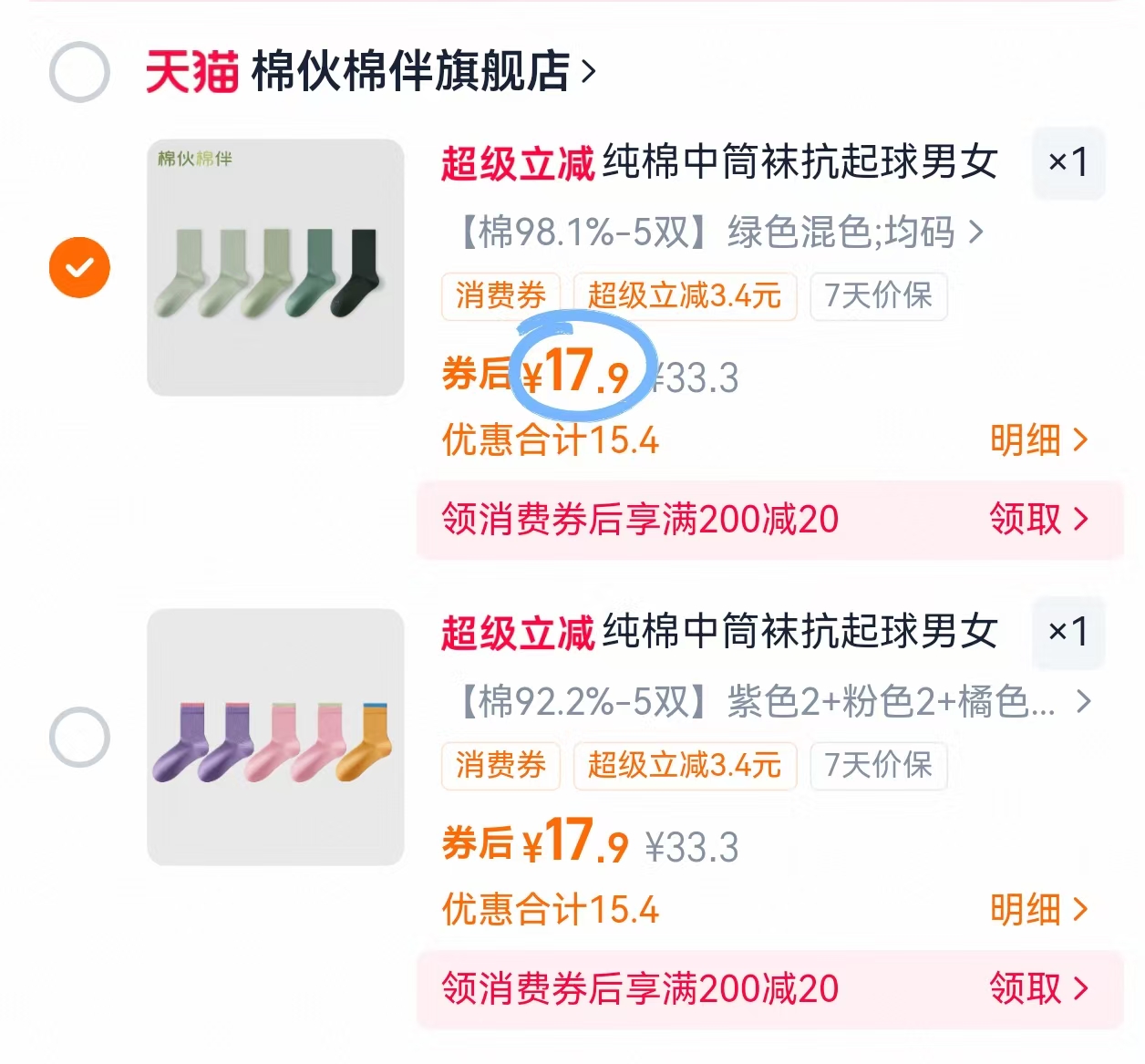Click the 消费券 tag on purple socks item

click(500, 766)
